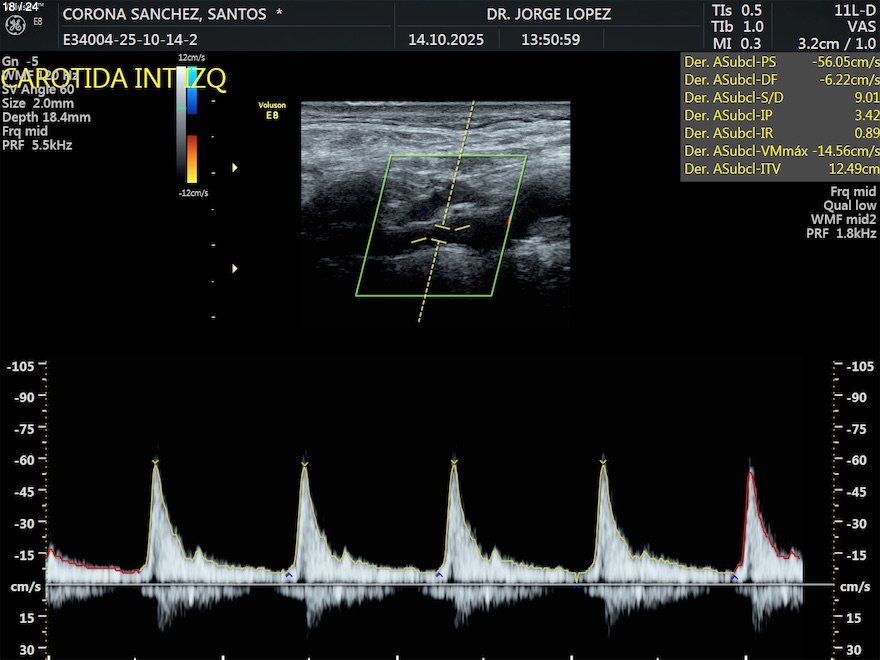This screenshot has width=880, height=660.
Task: Click the lower focal zone arrow marker
Action: 235,268
